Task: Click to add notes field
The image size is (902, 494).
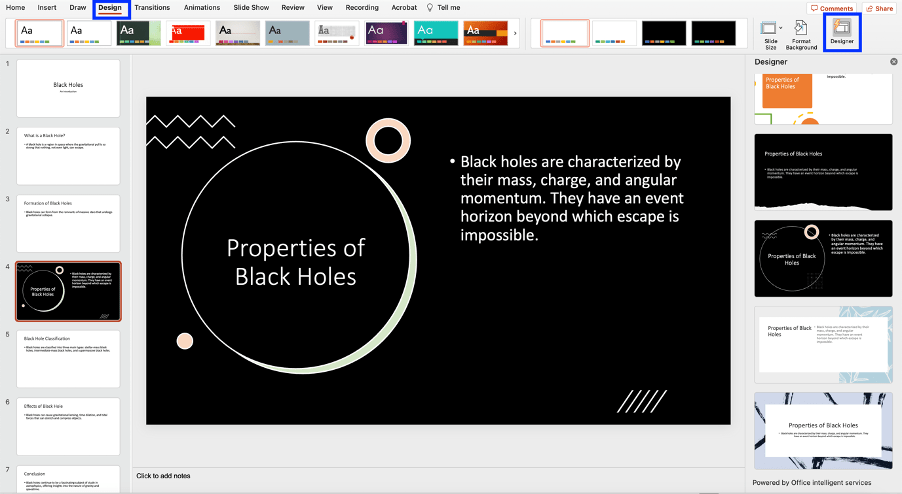Action: 163,476
